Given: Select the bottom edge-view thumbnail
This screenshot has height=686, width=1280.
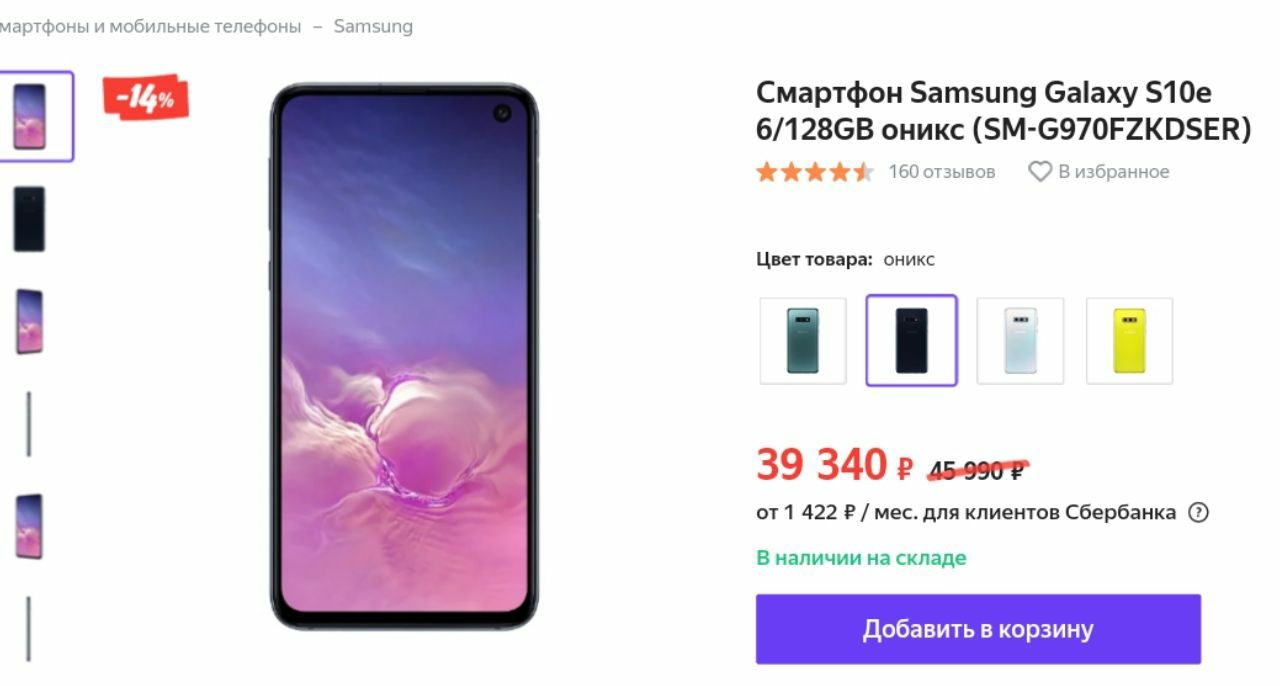Looking at the screenshot, I should [29, 630].
